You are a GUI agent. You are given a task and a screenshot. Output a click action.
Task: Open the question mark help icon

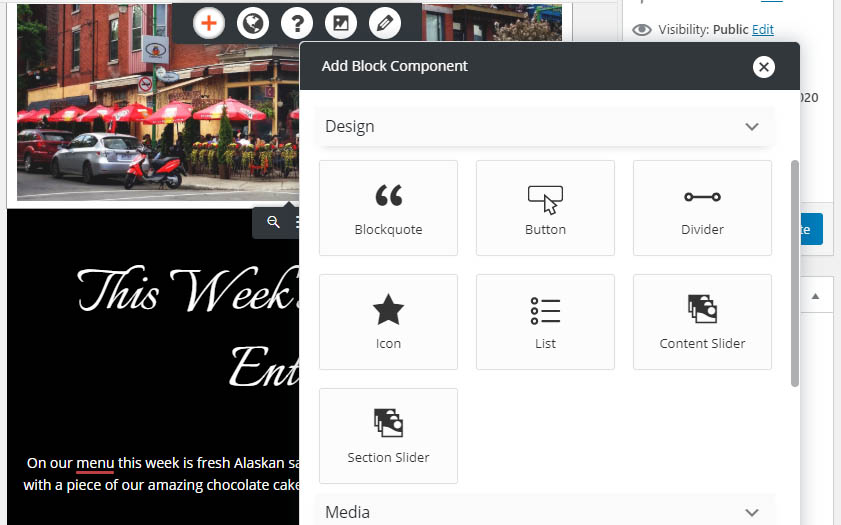pyautogui.click(x=296, y=23)
